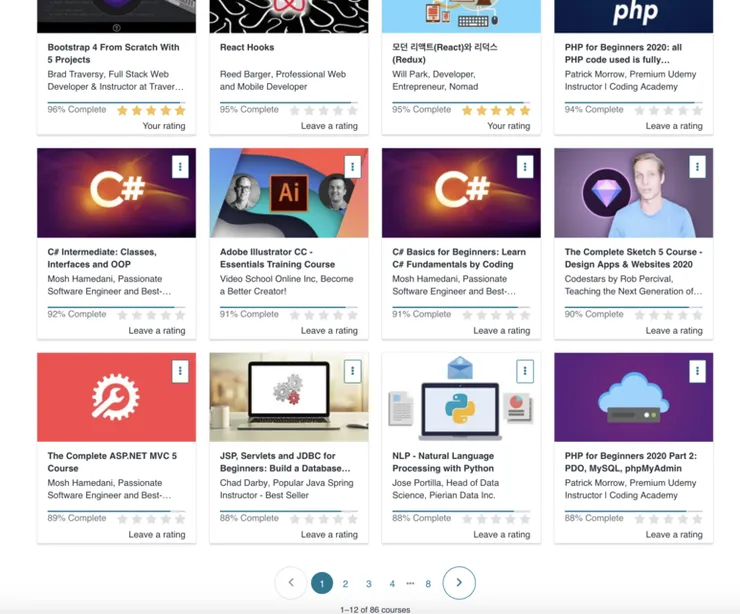
Task: Open C# Basics for Beginners thumbnail
Action: pyautogui.click(x=461, y=193)
